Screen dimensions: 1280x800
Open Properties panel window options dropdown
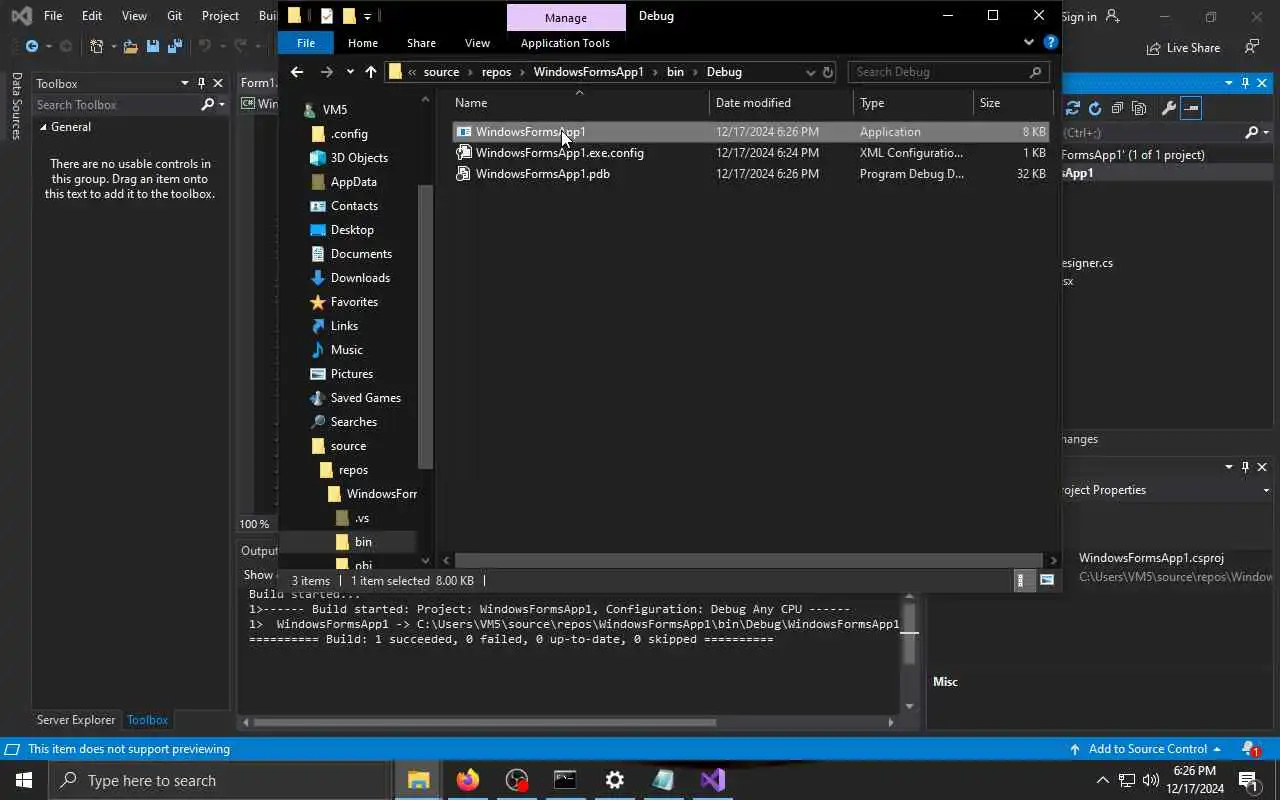[x=1229, y=467]
